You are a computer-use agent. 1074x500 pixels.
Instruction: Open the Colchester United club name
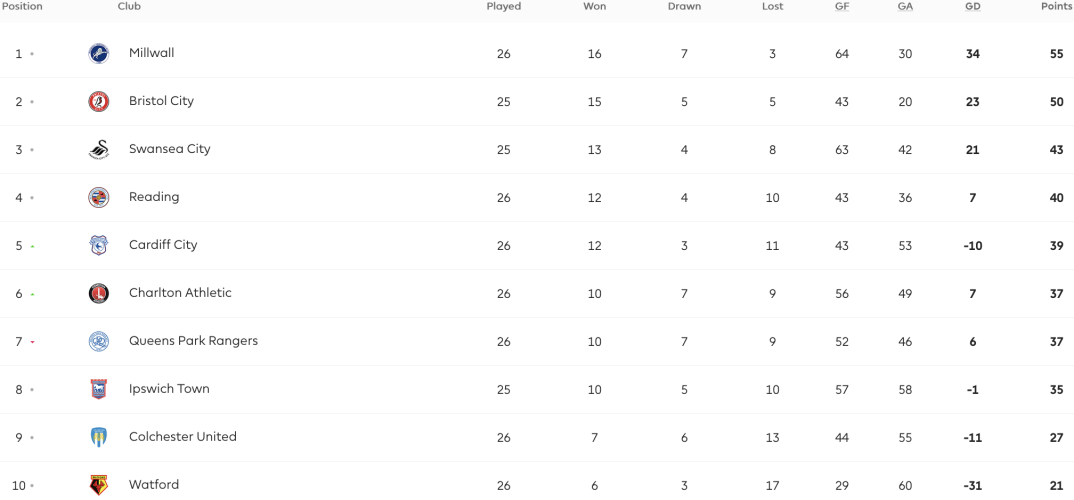(x=183, y=436)
